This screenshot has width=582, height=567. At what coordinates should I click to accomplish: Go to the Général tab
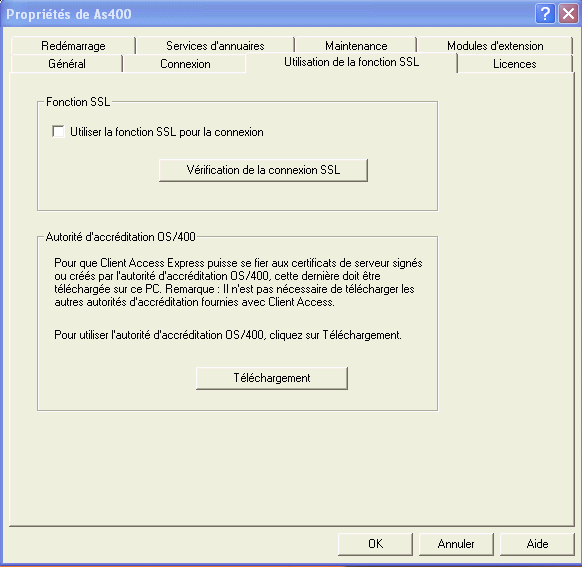coord(67,64)
